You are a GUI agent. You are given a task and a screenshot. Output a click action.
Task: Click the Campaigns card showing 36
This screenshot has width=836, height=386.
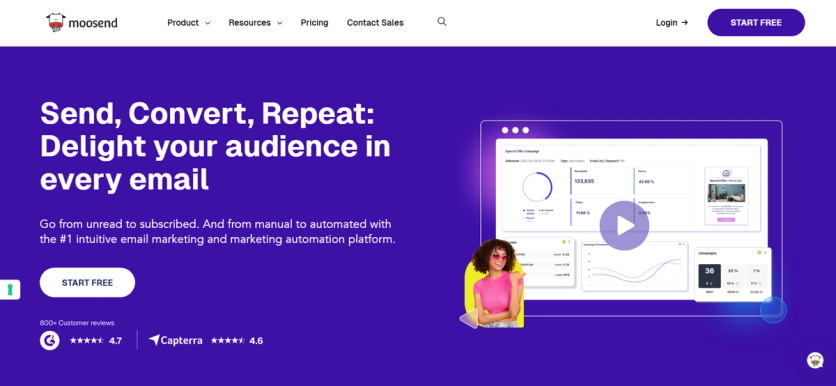pyautogui.click(x=733, y=274)
